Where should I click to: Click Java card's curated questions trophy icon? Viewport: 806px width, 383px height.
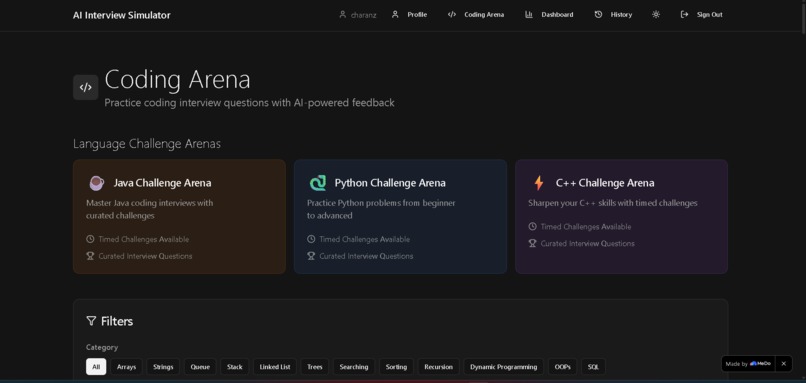click(x=90, y=256)
